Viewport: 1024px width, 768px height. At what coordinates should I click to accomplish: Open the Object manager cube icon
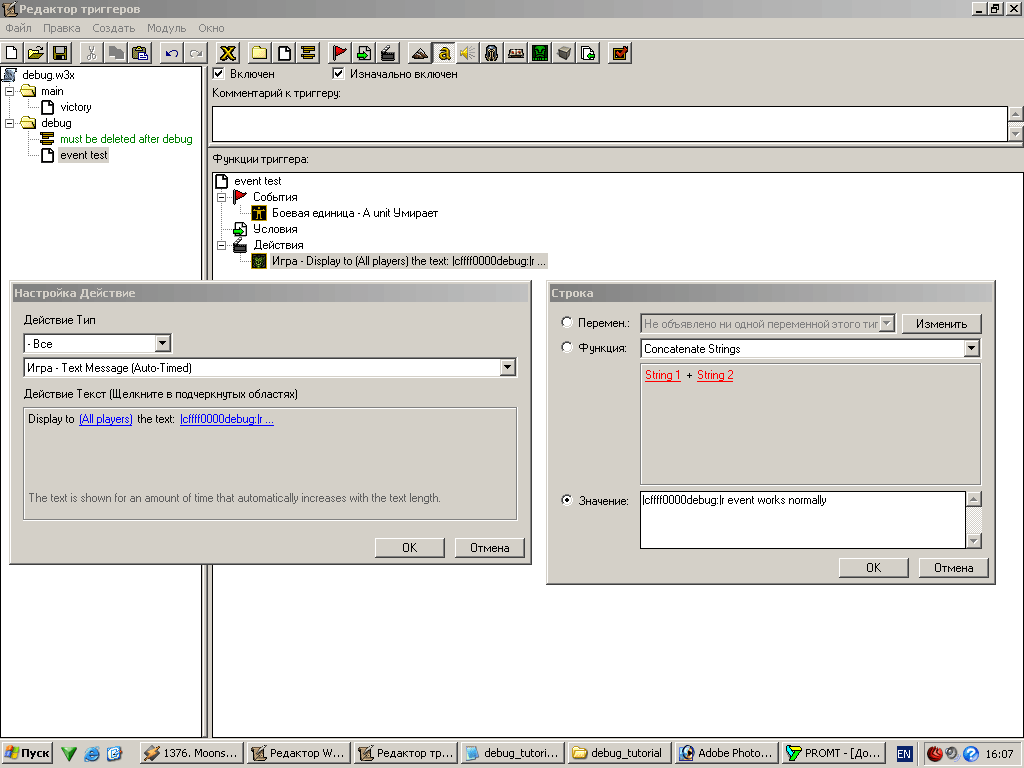click(x=564, y=53)
